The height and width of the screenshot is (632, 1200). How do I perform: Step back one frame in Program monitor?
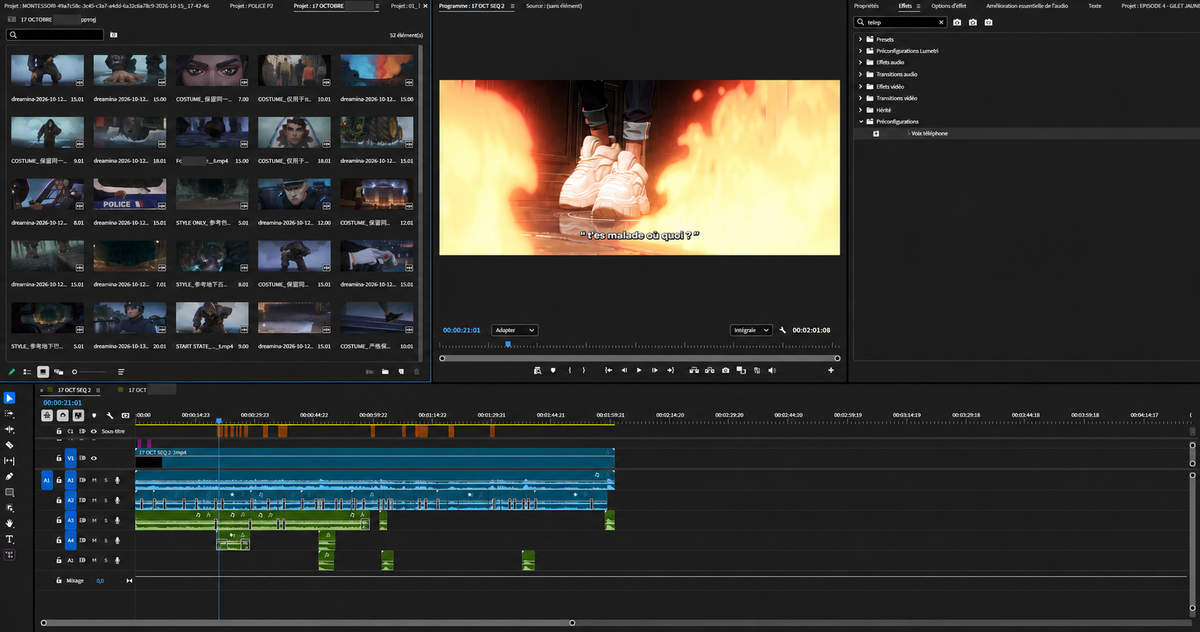[624, 370]
